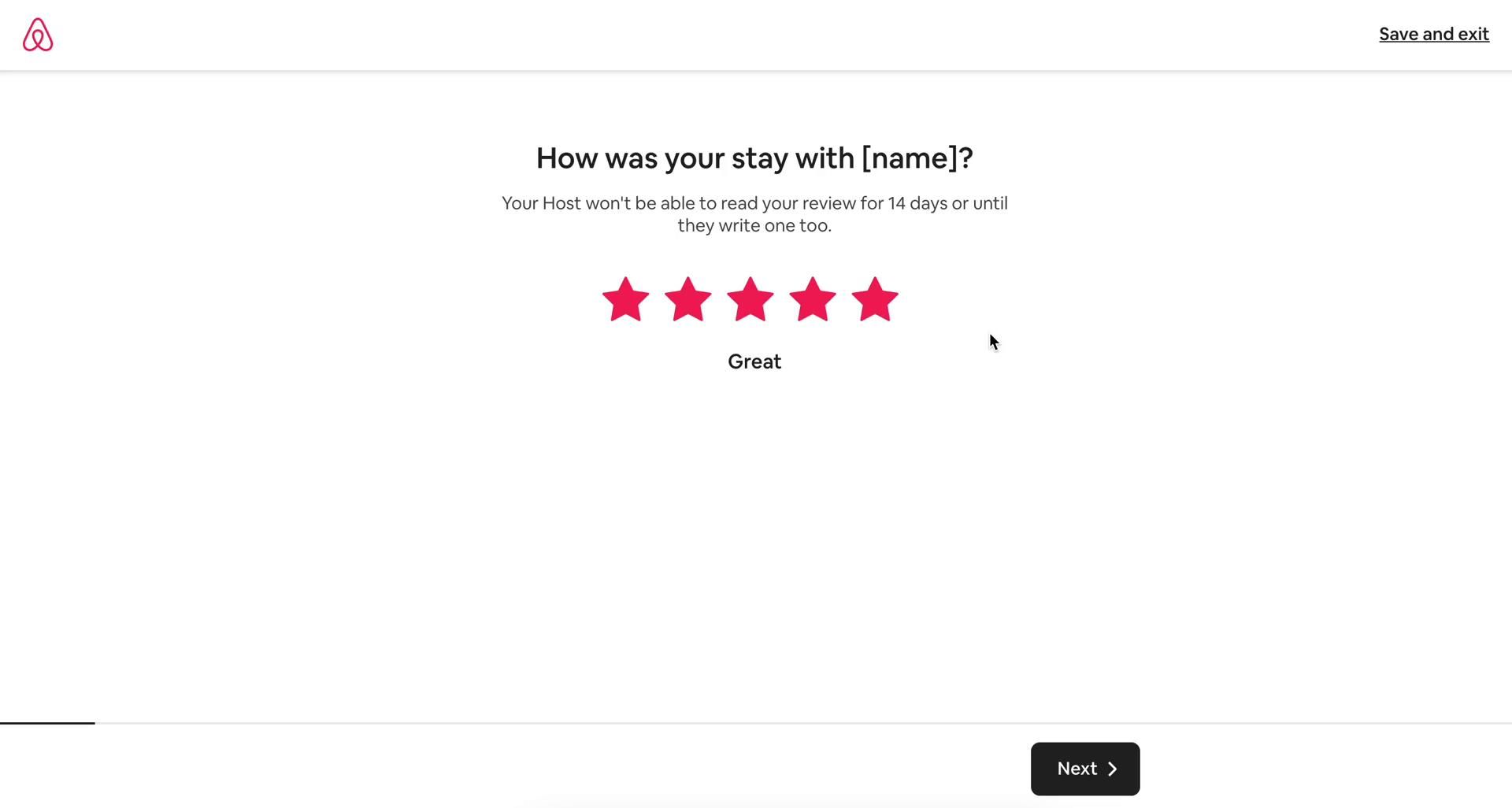Select the first star for a one-star rating
The image size is (1512, 808).
point(626,299)
